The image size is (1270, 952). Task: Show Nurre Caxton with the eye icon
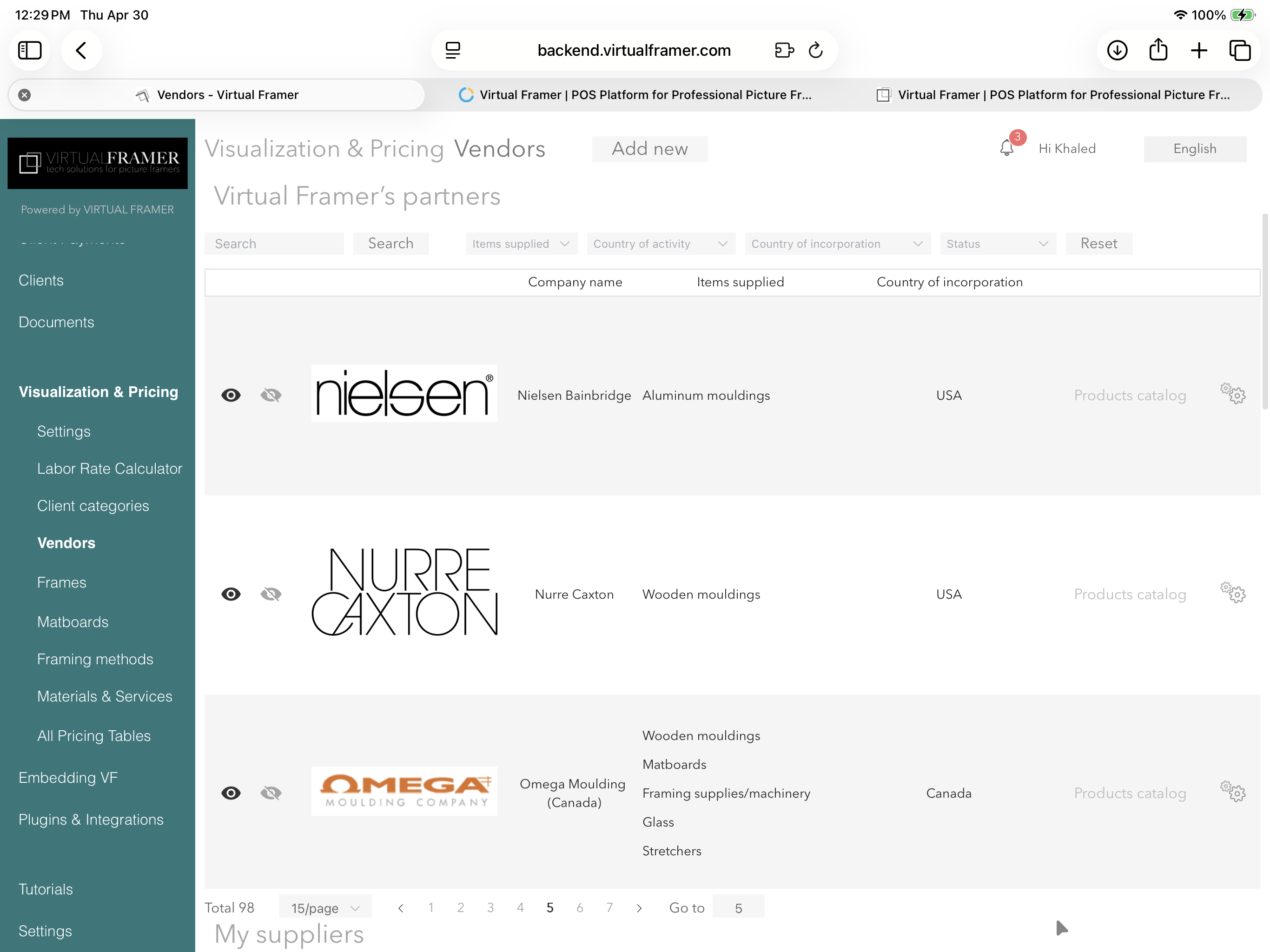[231, 594]
